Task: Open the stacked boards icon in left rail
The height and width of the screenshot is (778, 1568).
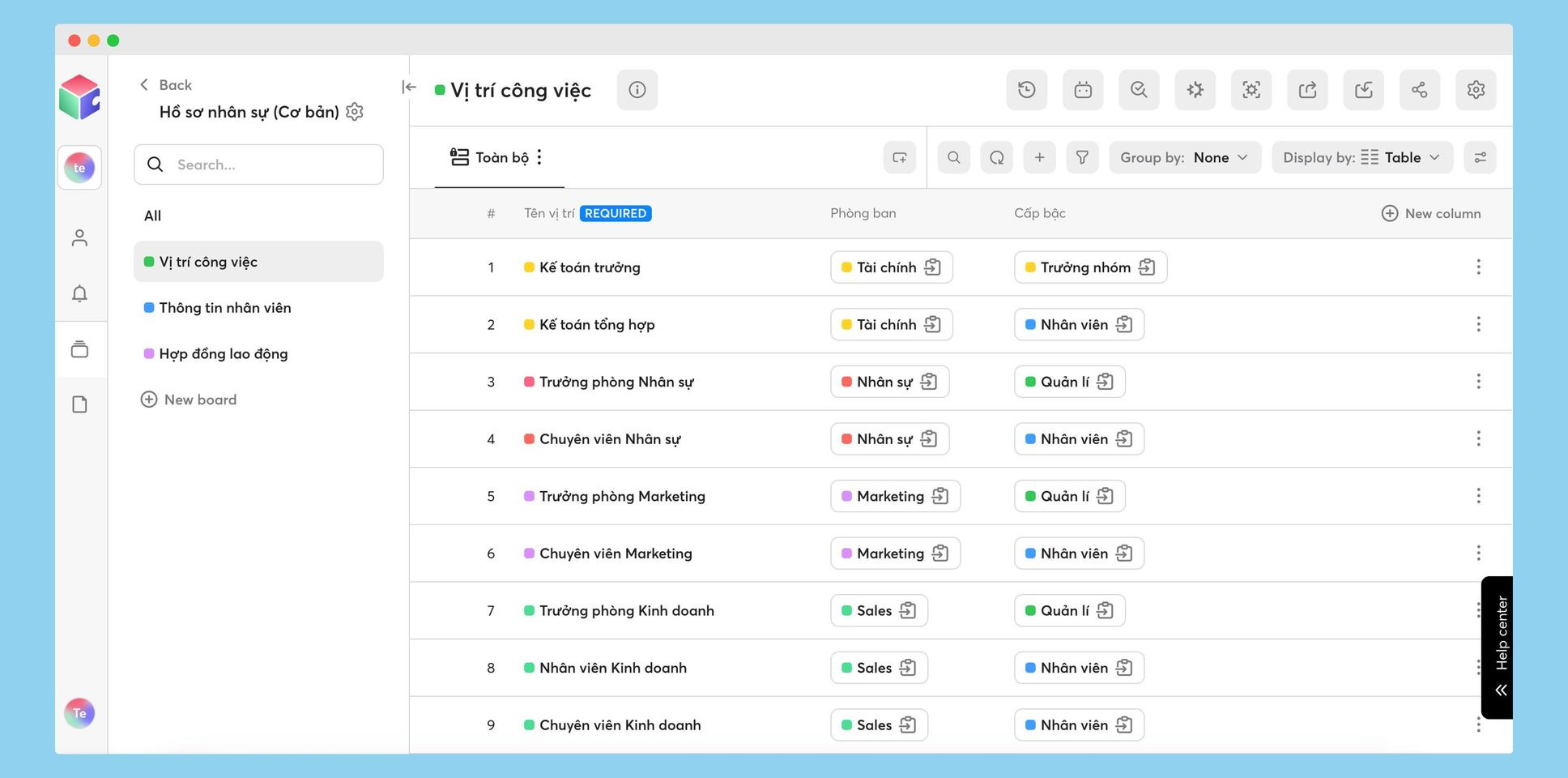Action: [x=79, y=349]
